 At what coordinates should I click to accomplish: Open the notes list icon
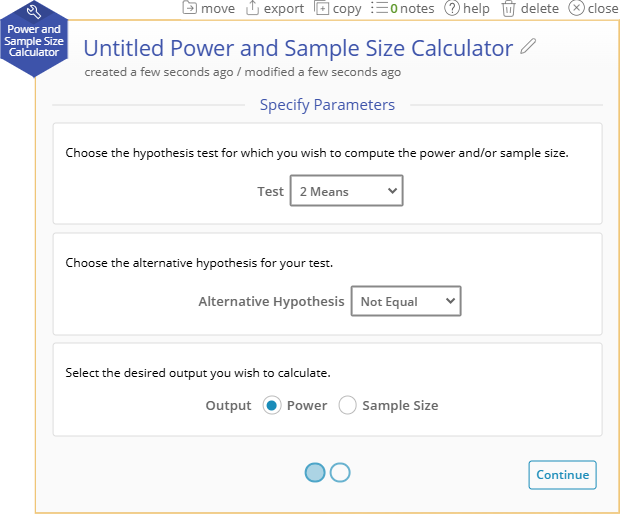pyautogui.click(x=380, y=8)
